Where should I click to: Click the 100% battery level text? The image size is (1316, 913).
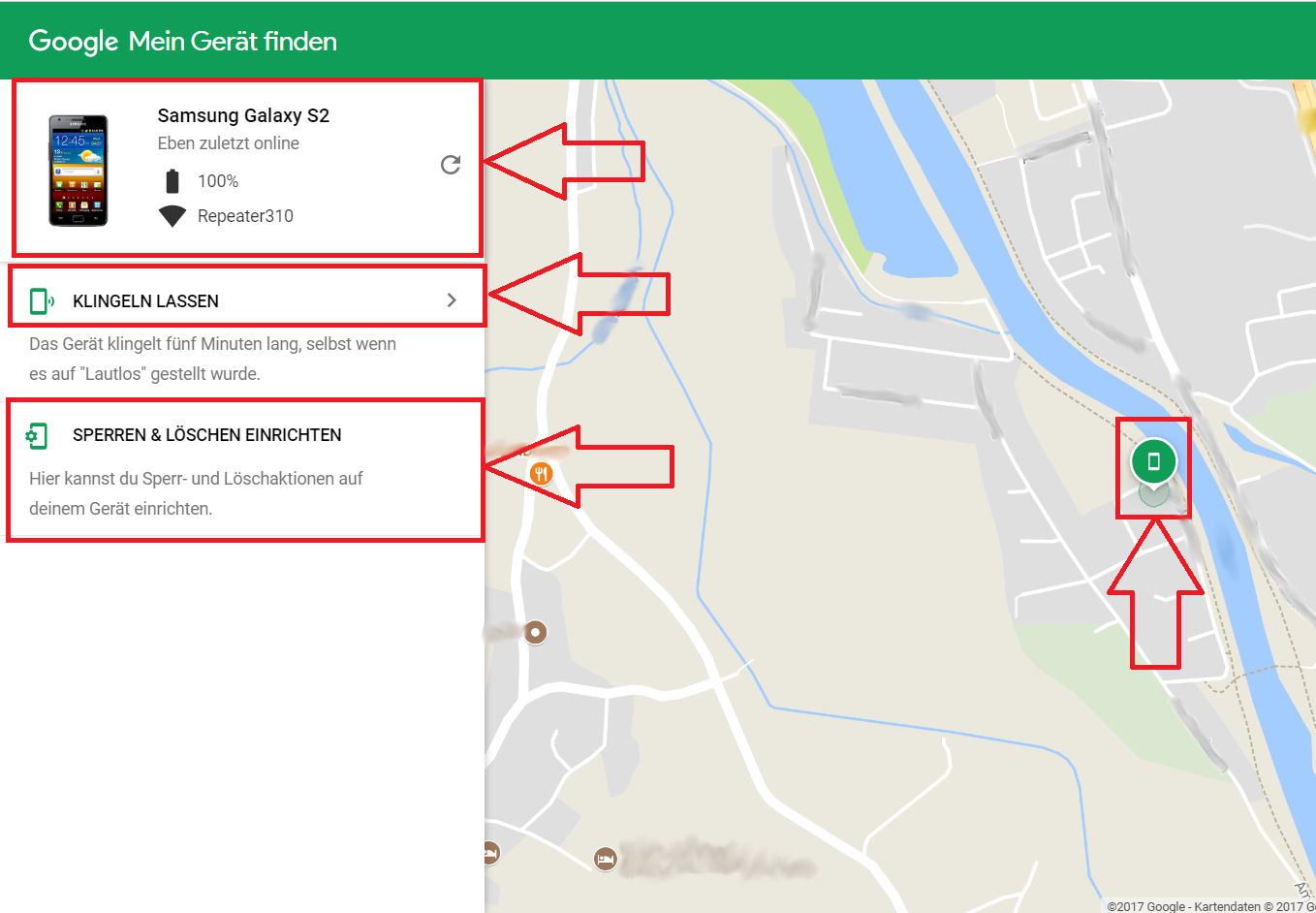click(x=218, y=181)
